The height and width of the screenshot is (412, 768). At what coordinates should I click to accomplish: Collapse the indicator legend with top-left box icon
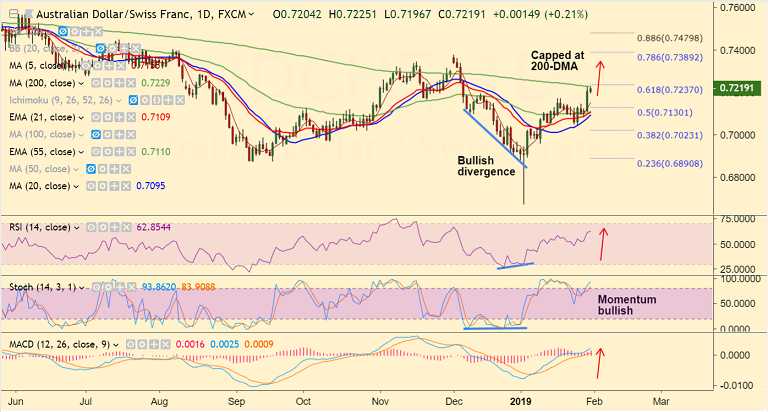tap(13, 14)
